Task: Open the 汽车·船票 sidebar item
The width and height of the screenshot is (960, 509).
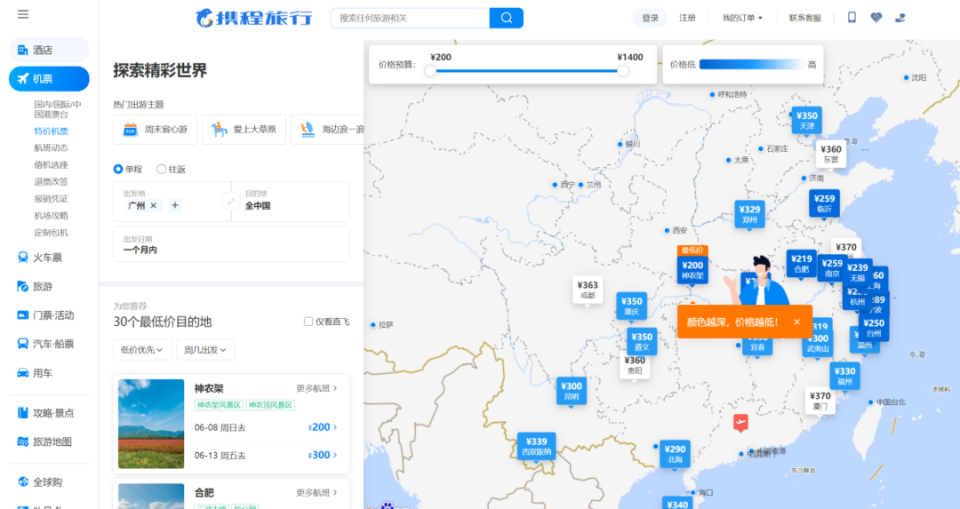Action: pos(49,344)
